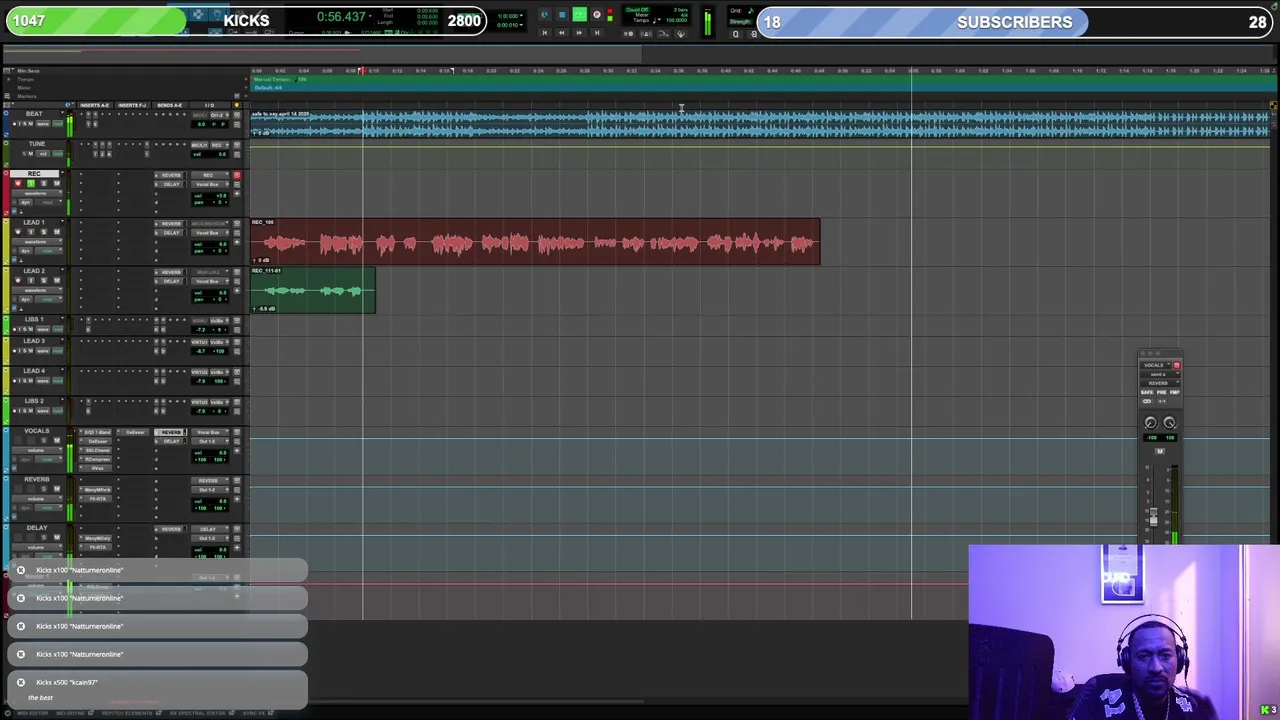Click the Online sync button in transport
The height and width of the screenshot is (720, 1280).
[x=545, y=15]
